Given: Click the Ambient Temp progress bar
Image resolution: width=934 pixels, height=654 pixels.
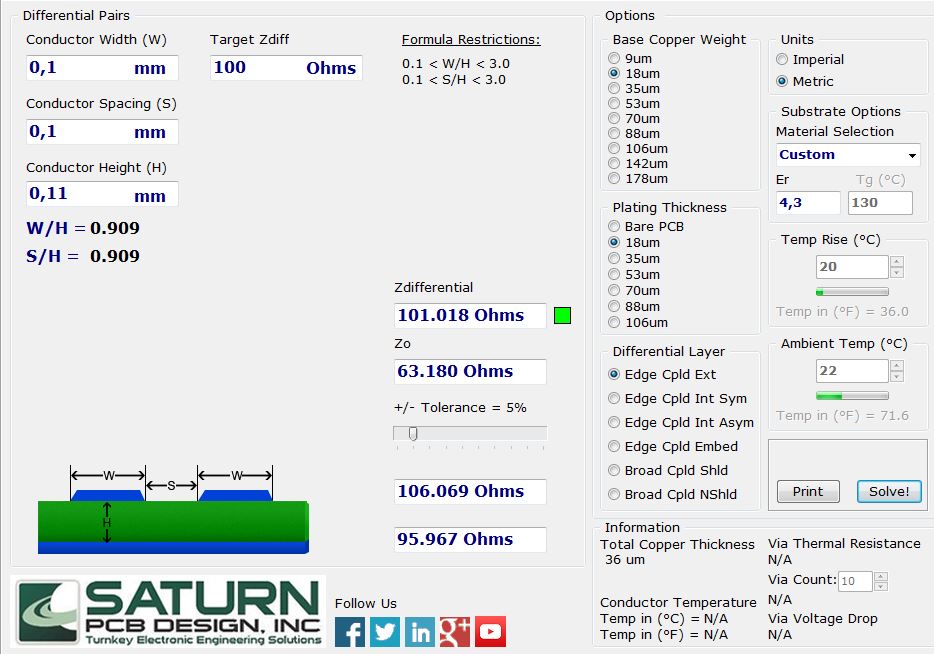Looking at the screenshot, I should pyautogui.click(x=852, y=396).
